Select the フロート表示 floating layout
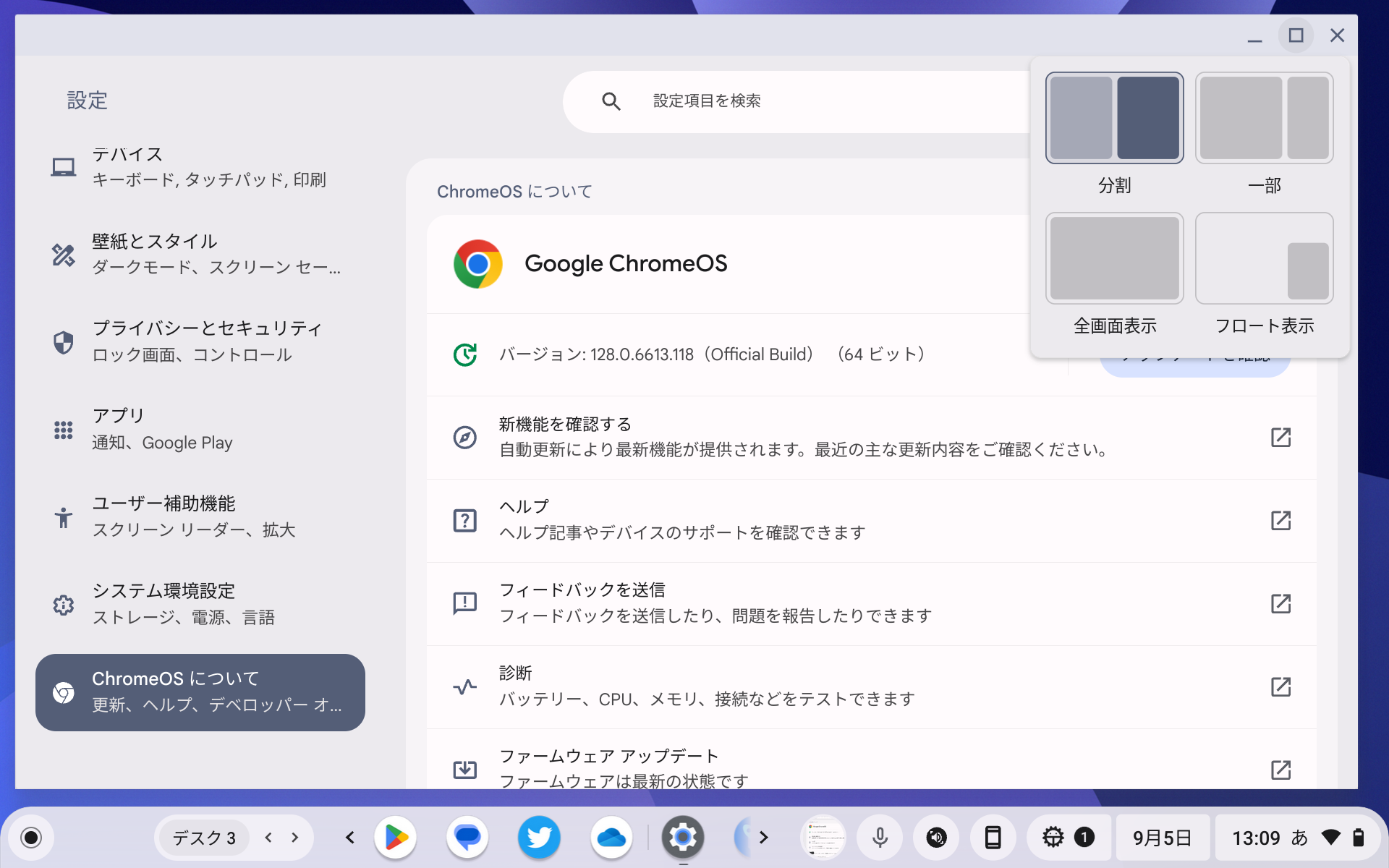Image resolution: width=1389 pixels, height=868 pixels. (1264, 258)
